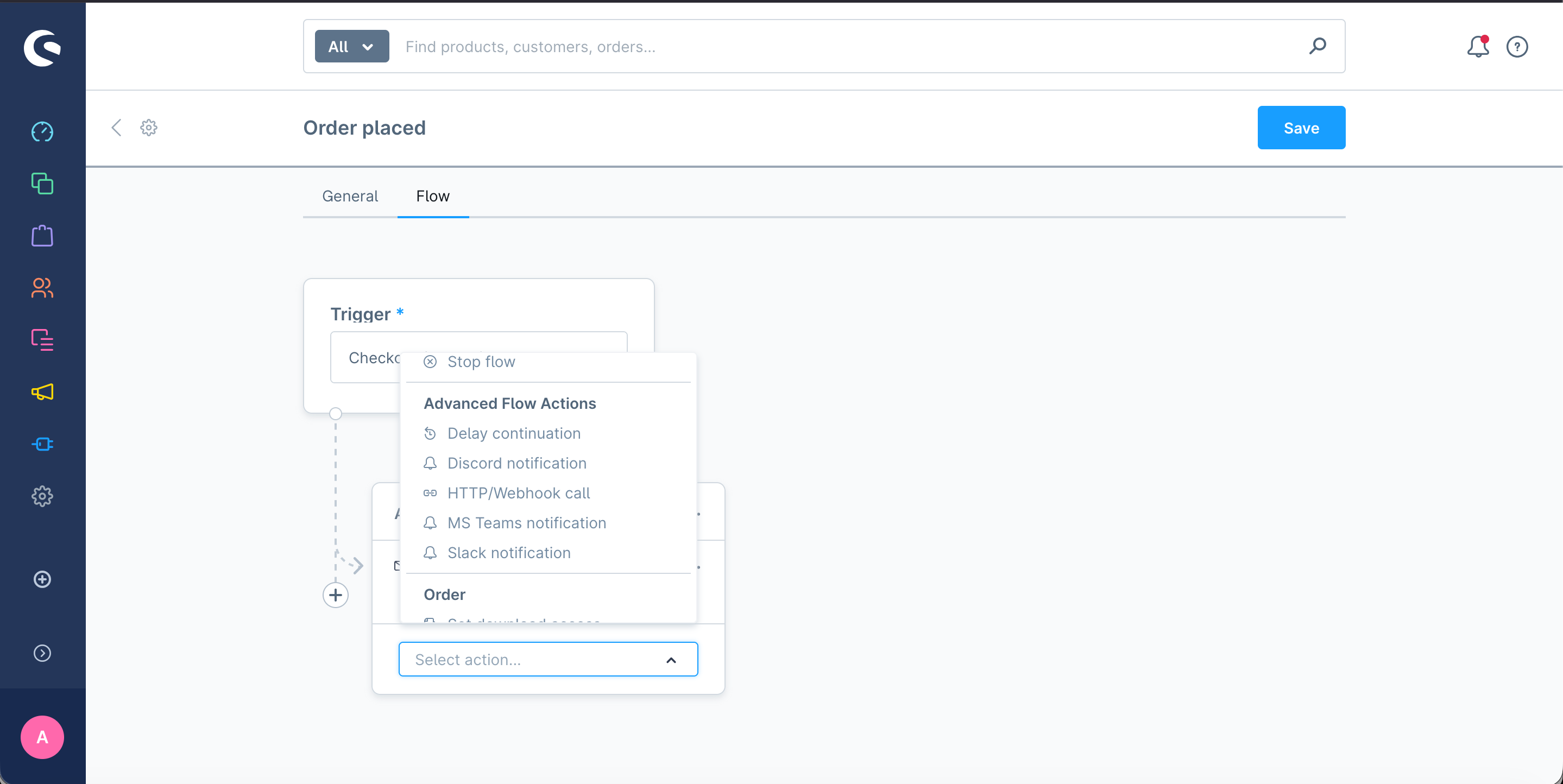The height and width of the screenshot is (784, 1563).
Task: Switch to the General tab
Action: 350,196
